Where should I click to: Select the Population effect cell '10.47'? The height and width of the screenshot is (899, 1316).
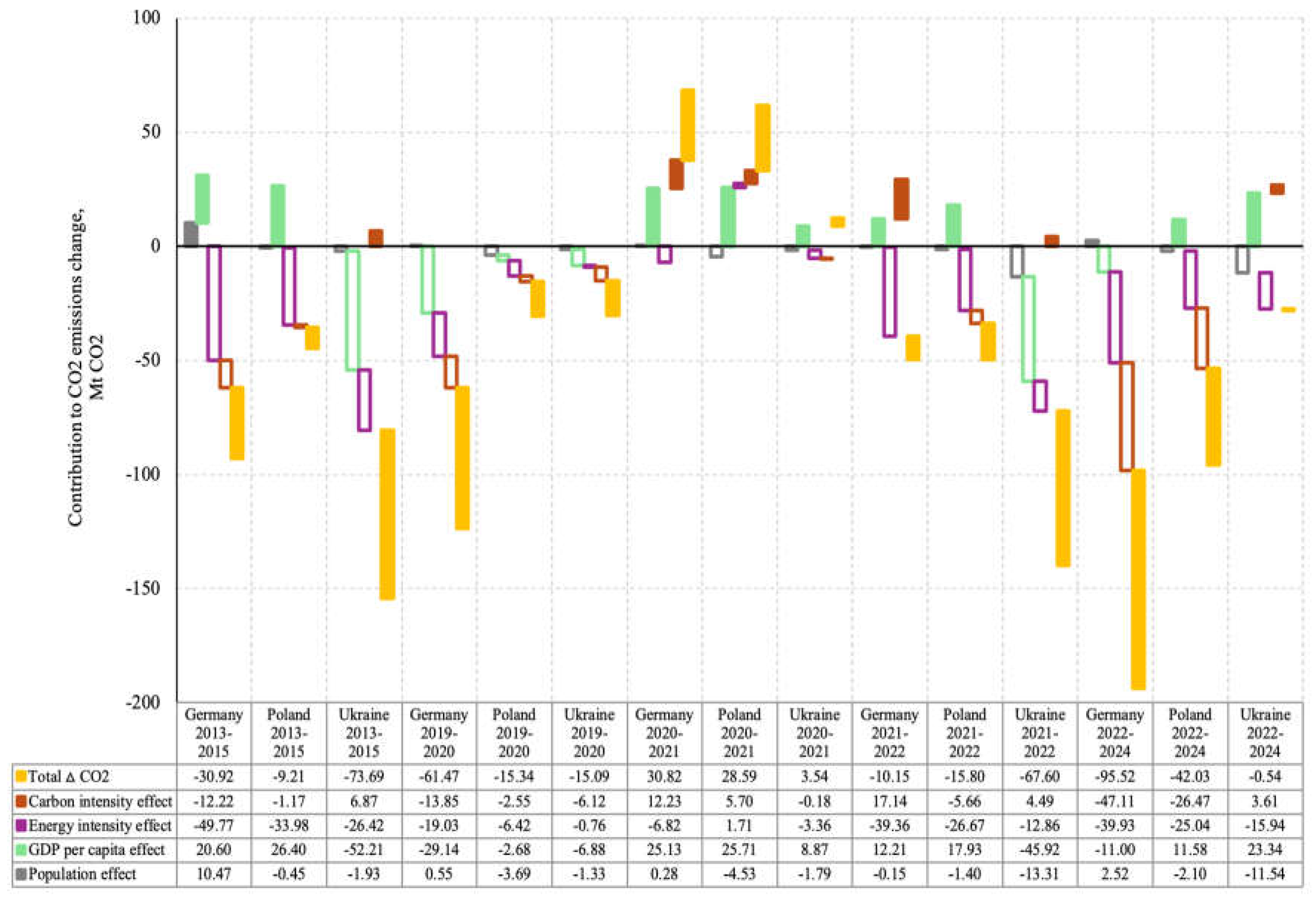pos(213,875)
